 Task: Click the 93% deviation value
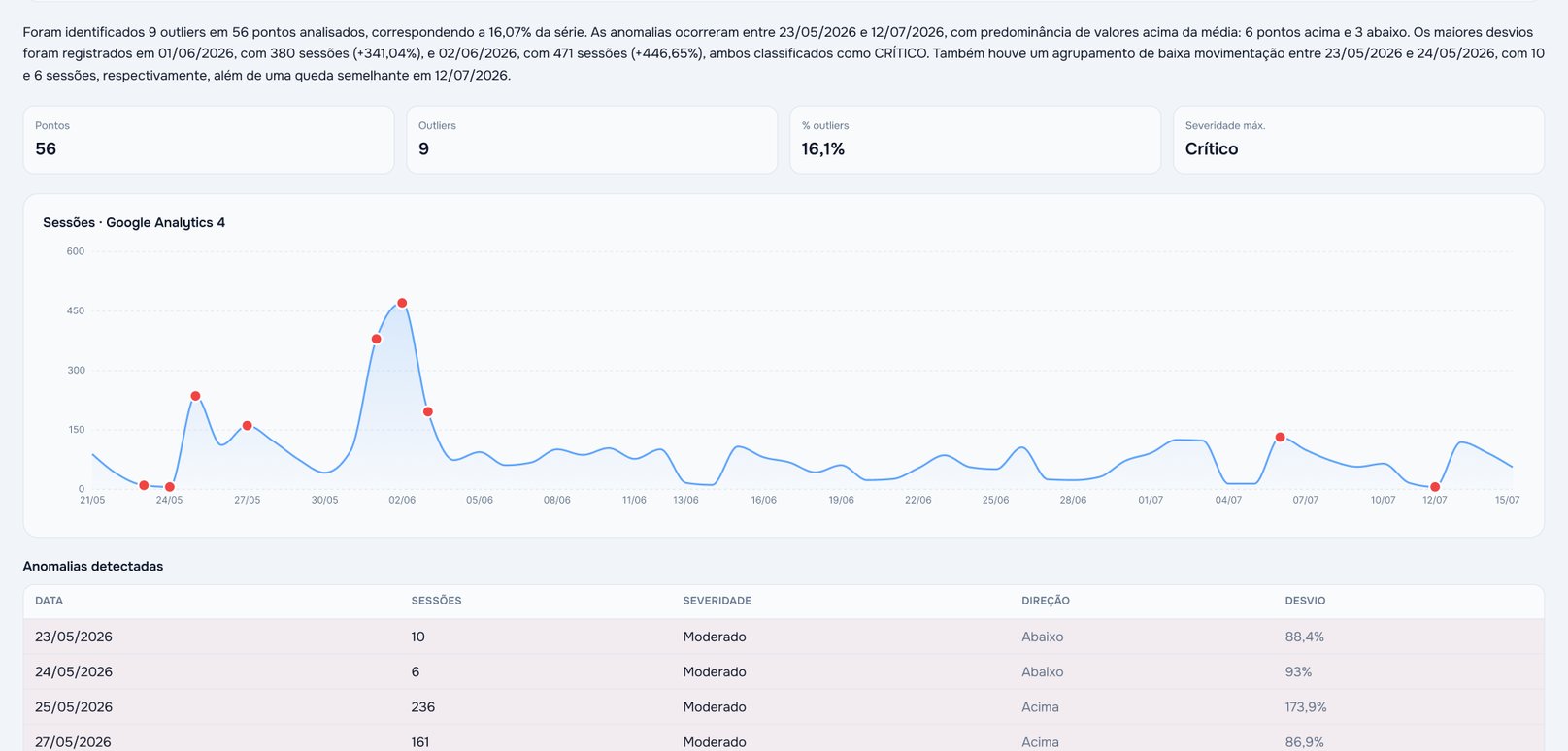coord(1298,671)
